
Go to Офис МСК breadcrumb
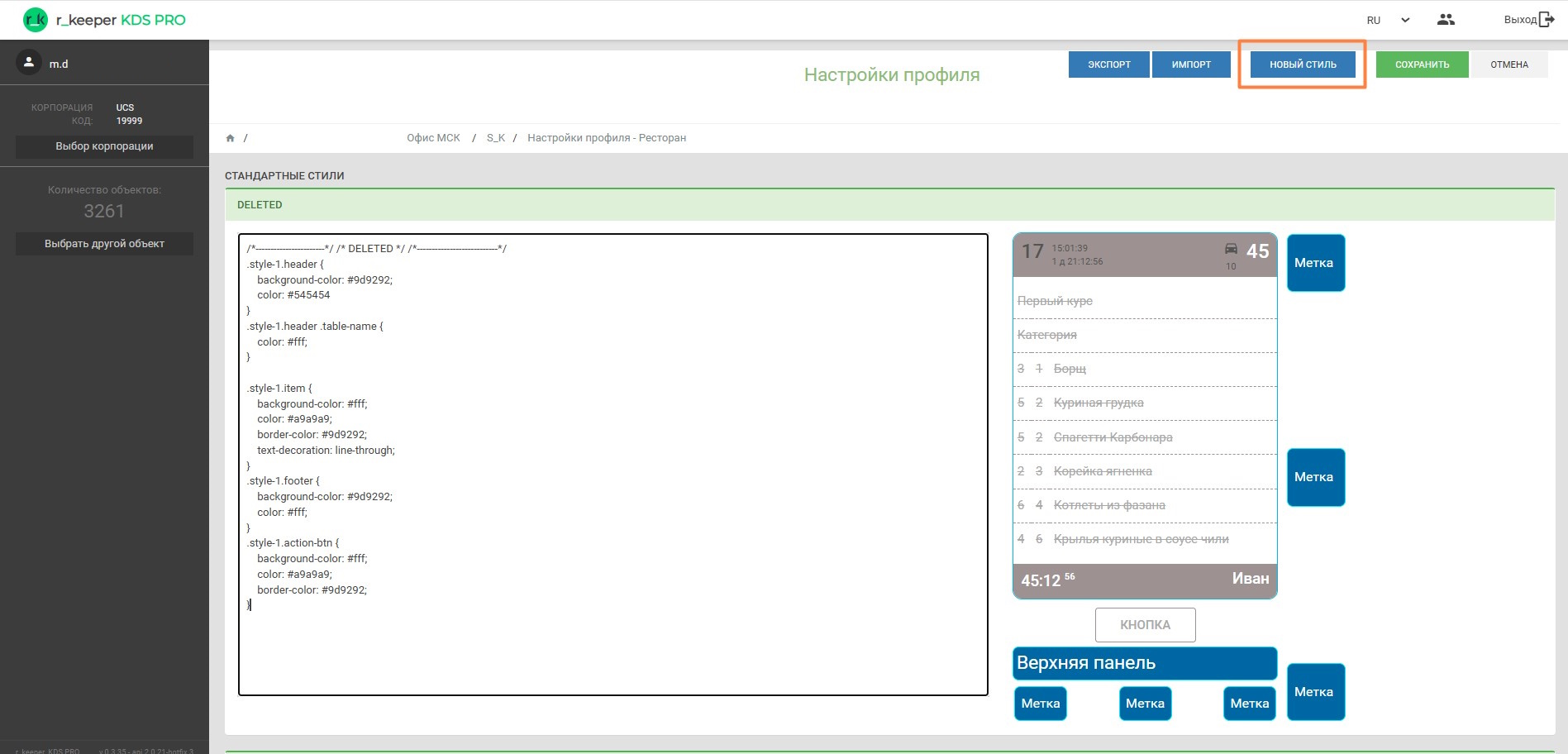point(433,138)
